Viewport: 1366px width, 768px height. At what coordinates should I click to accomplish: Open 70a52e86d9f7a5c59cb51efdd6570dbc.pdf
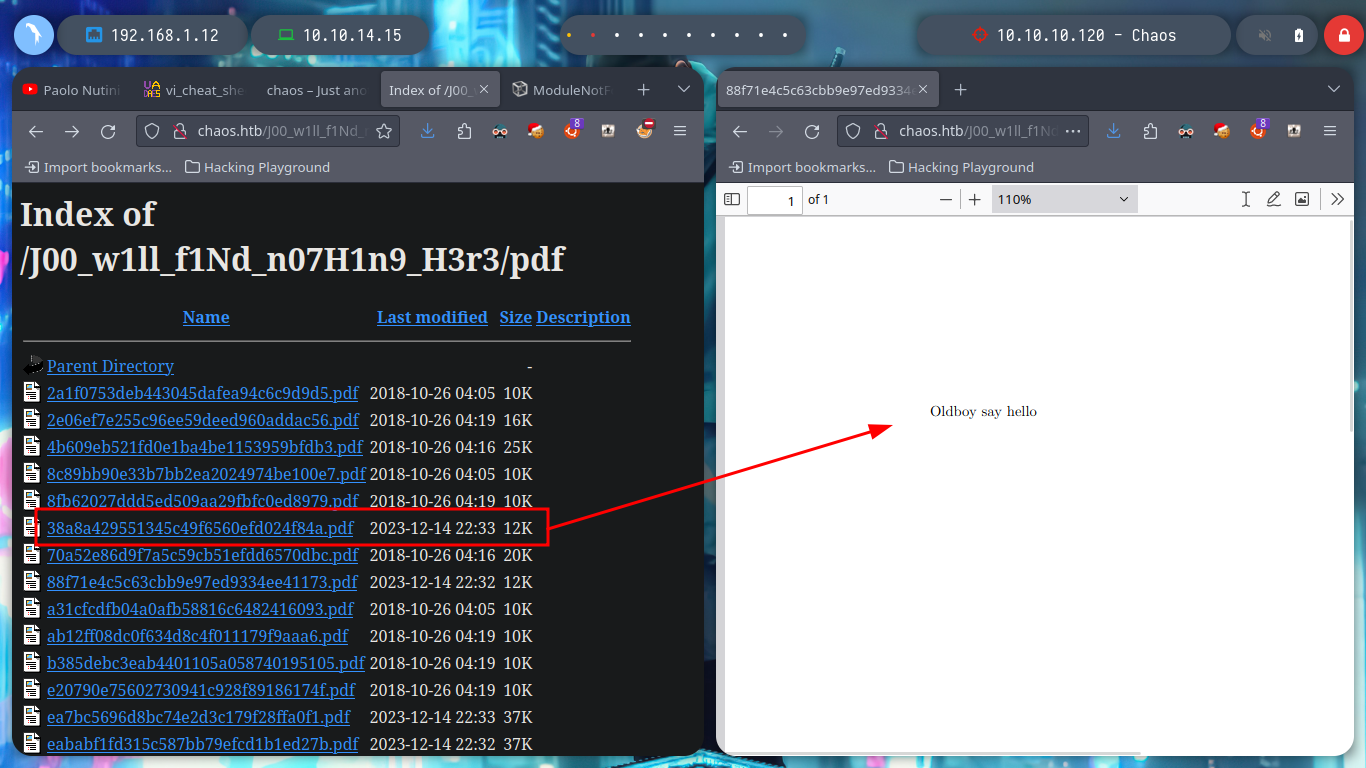202,555
